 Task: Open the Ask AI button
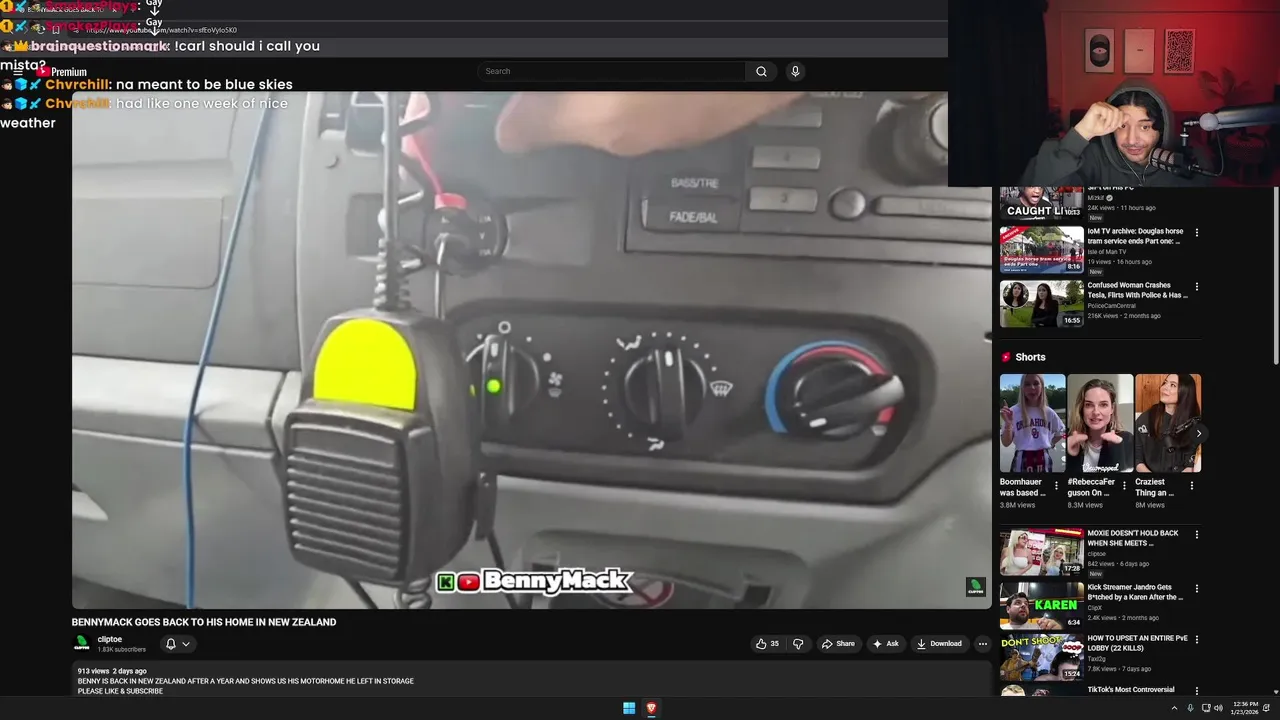(x=886, y=644)
